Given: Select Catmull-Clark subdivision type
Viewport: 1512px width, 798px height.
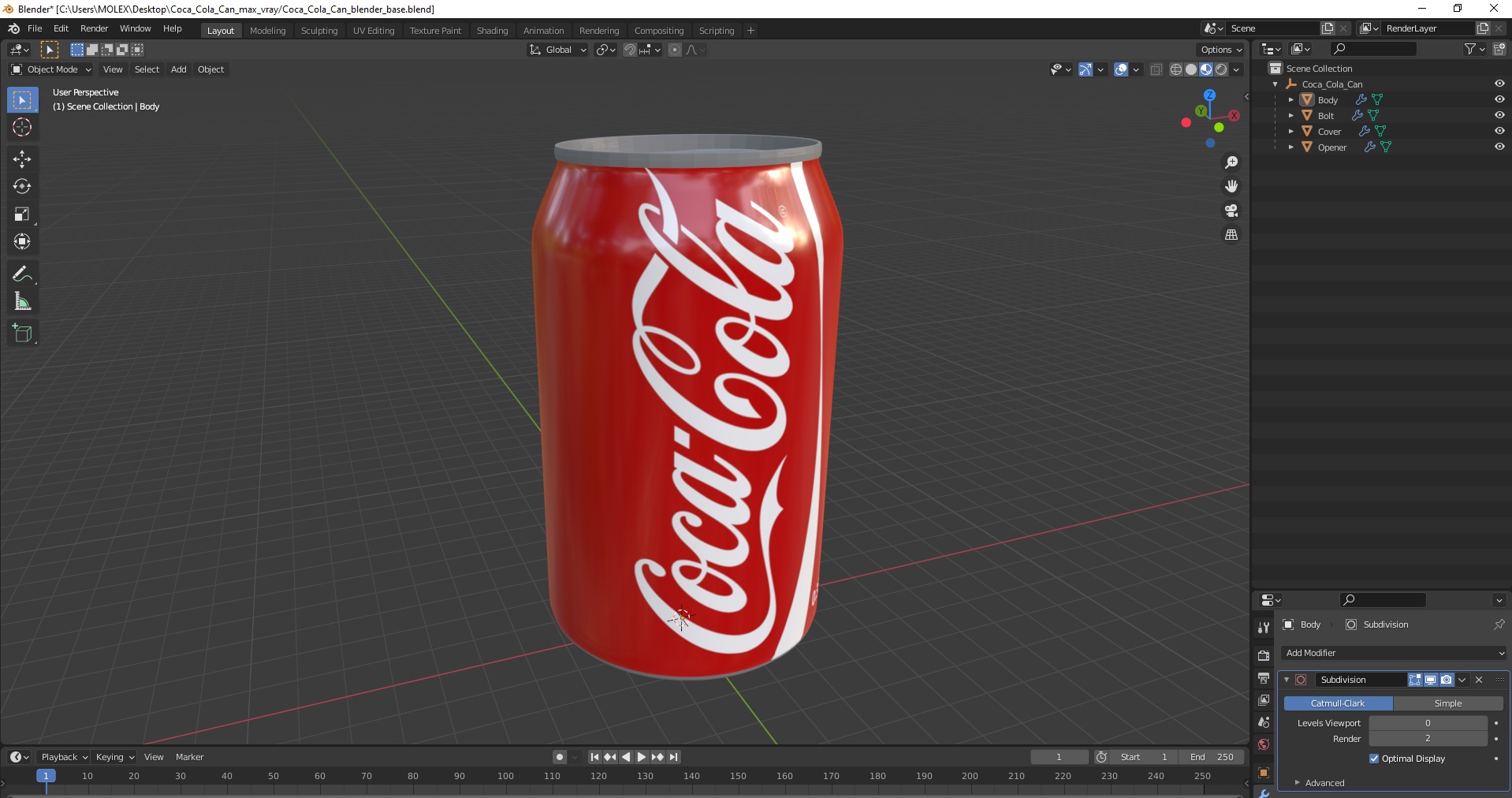Looking at the screenshot, I should (1338, 703).
